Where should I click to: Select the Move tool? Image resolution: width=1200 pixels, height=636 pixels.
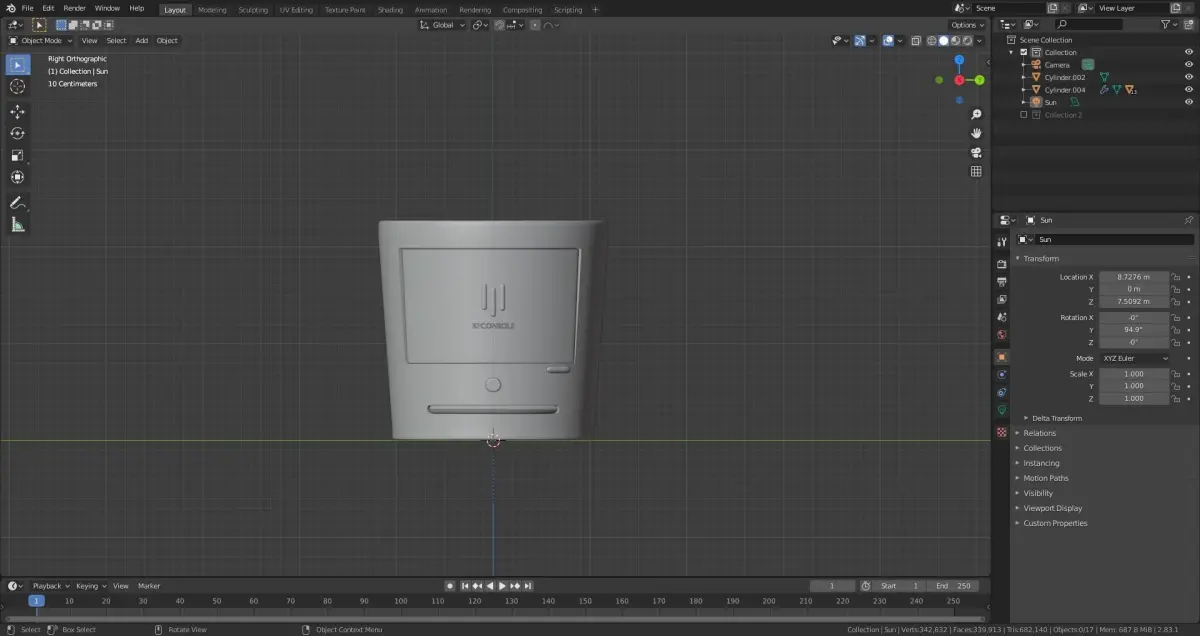point(17,112)
